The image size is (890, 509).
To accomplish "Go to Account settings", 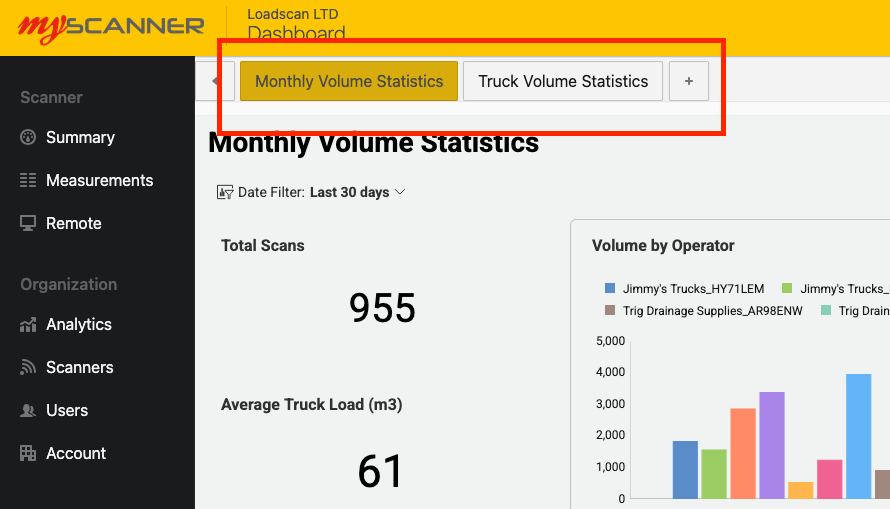I will (76, 453).
